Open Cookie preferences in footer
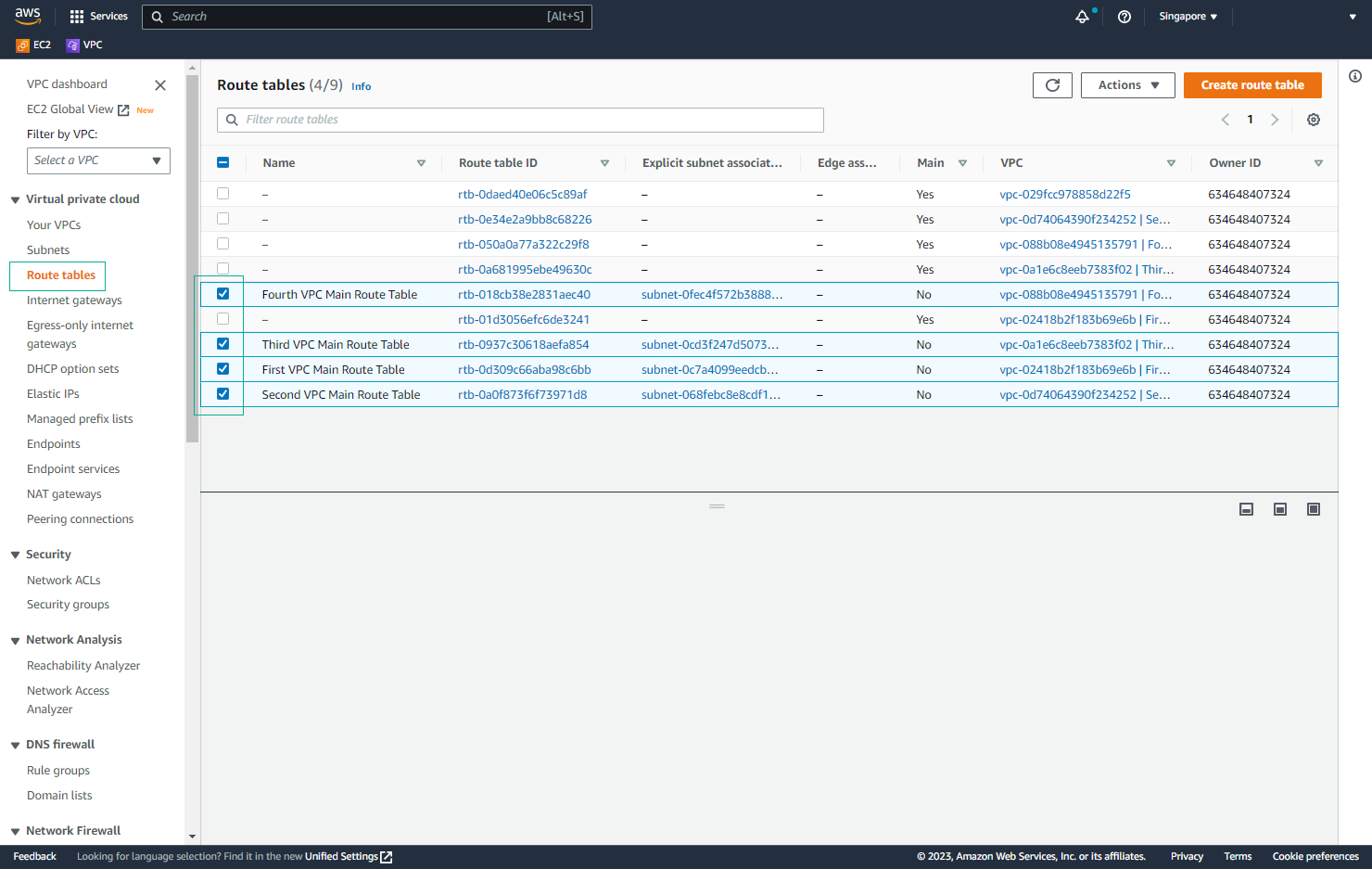Image resolution: width=1372 pixels, height=869 pixels. 1315,857
